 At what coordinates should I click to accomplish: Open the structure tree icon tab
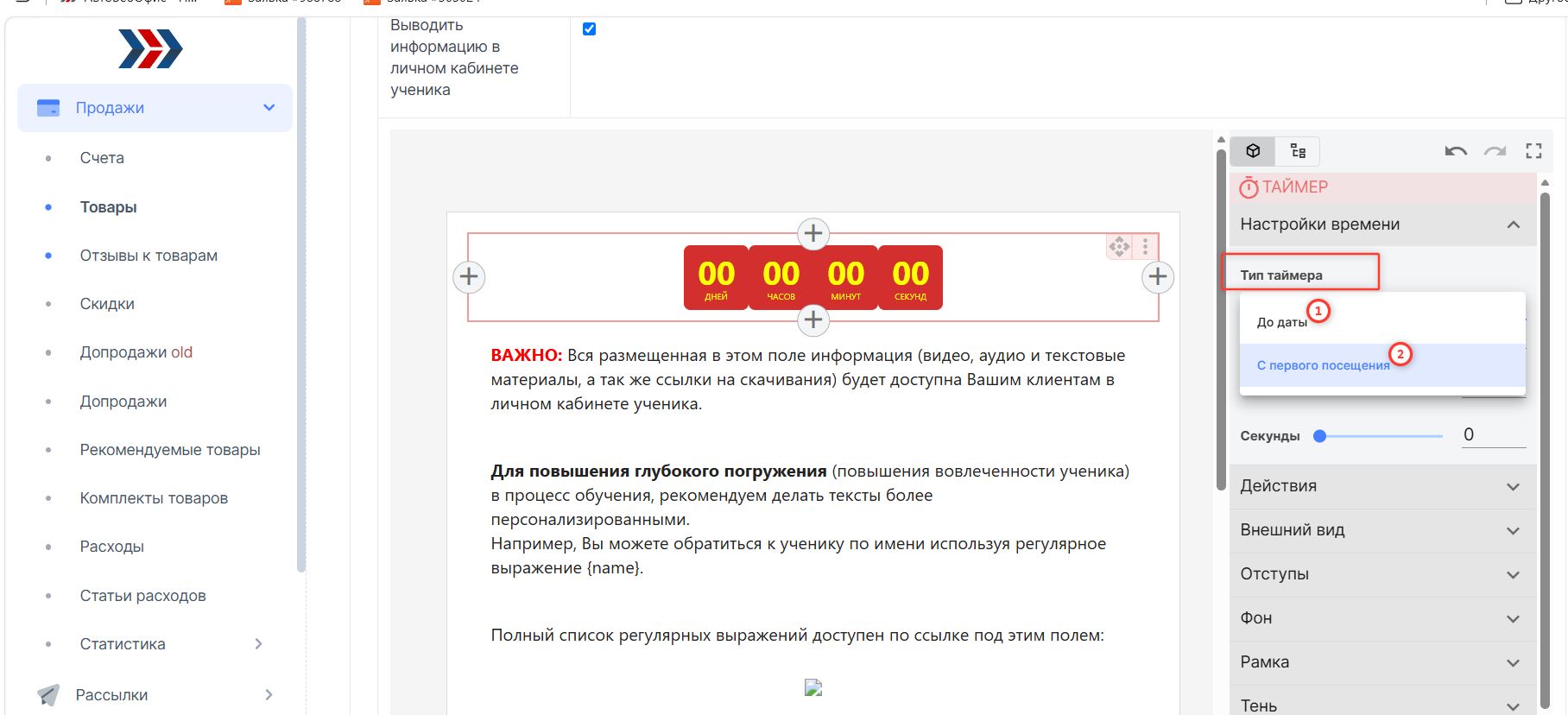(1298, 151)
